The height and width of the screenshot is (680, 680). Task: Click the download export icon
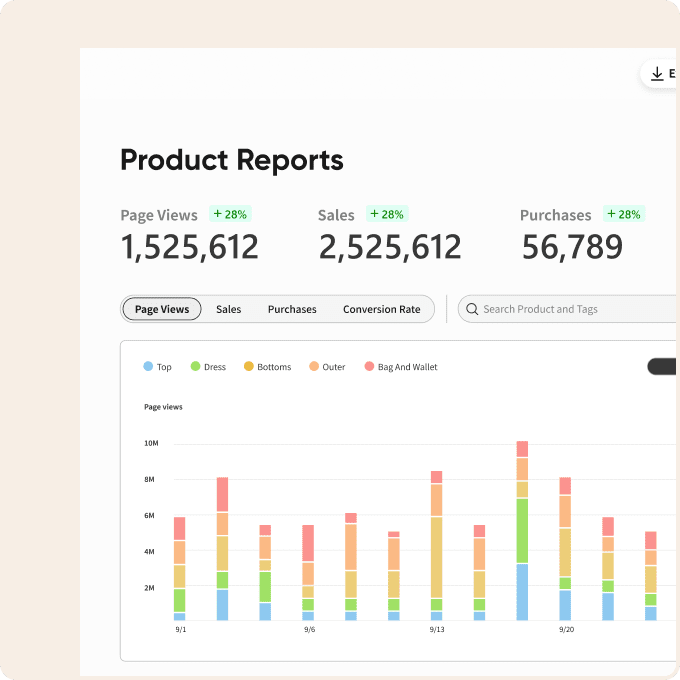tap(657, 74)
